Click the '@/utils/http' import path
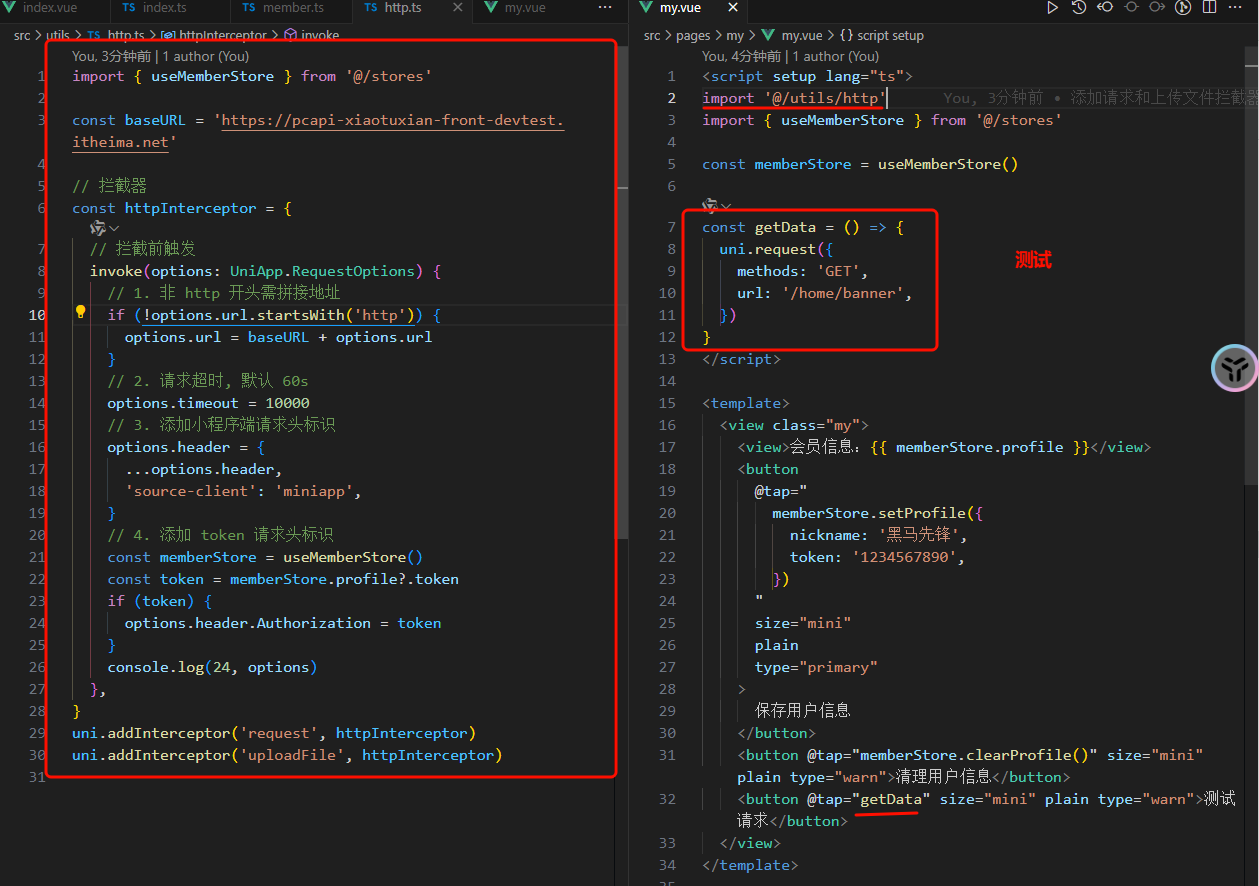This screenshot has width=1259, height=886. click(825, 98)
